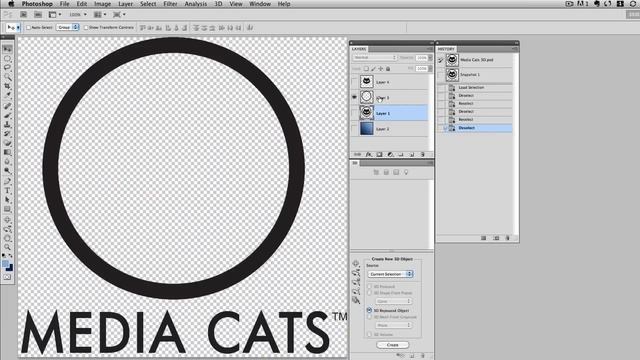
Task: Open the Filter menu
Action: point(170,4)
